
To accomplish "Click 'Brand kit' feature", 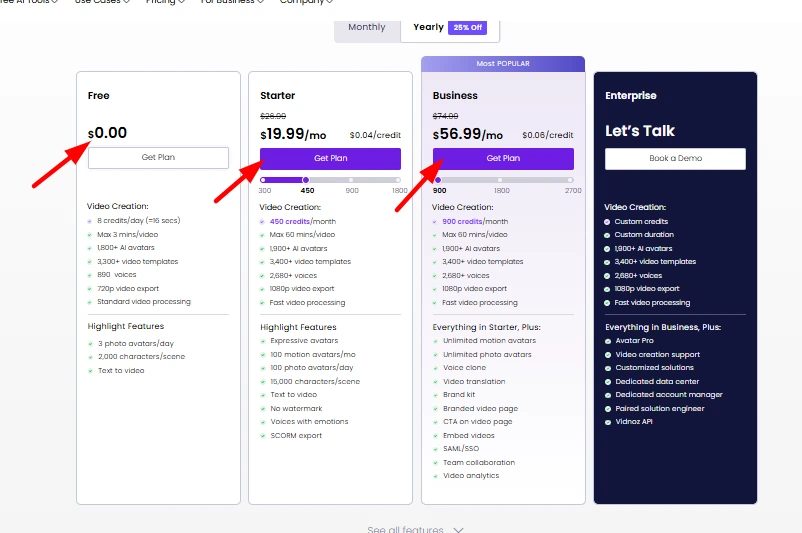I will (459, 394).
